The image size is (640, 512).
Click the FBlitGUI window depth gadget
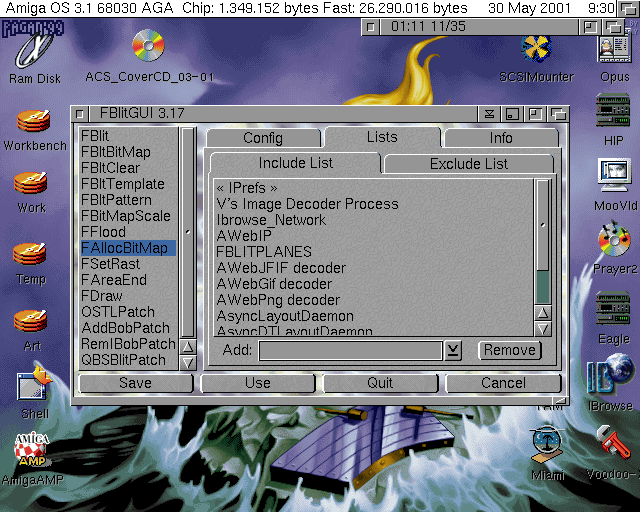pos(558,114)
